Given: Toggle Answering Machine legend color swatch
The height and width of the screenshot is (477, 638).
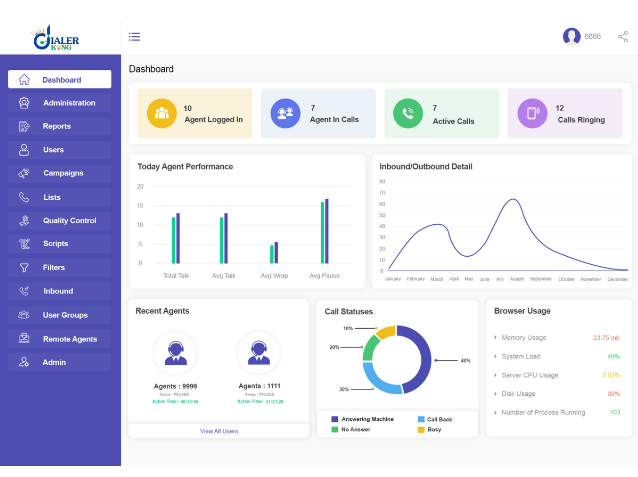Looking at the screenshot, I should point(335,419).
